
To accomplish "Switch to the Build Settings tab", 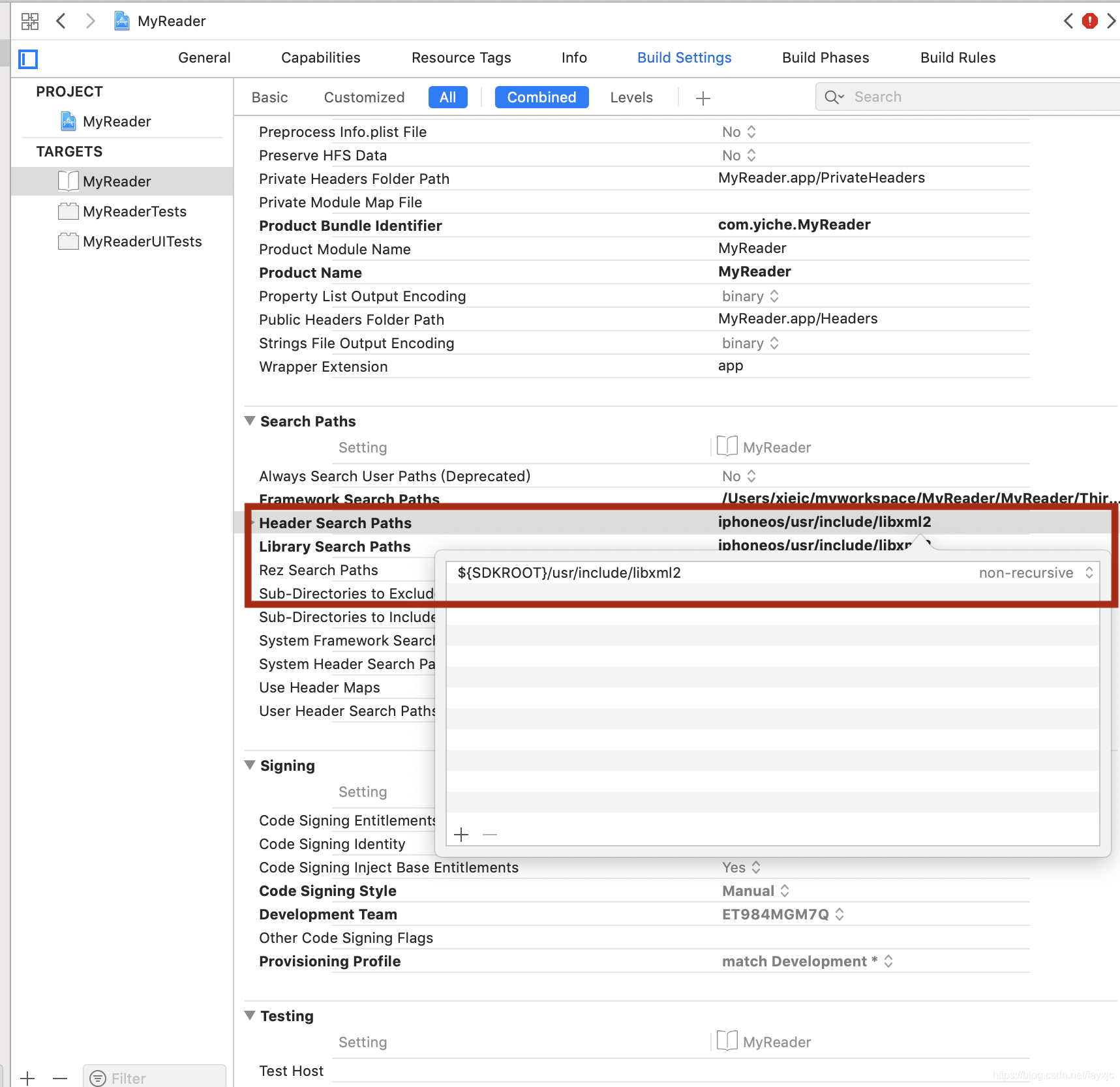I will click(684, 57).
